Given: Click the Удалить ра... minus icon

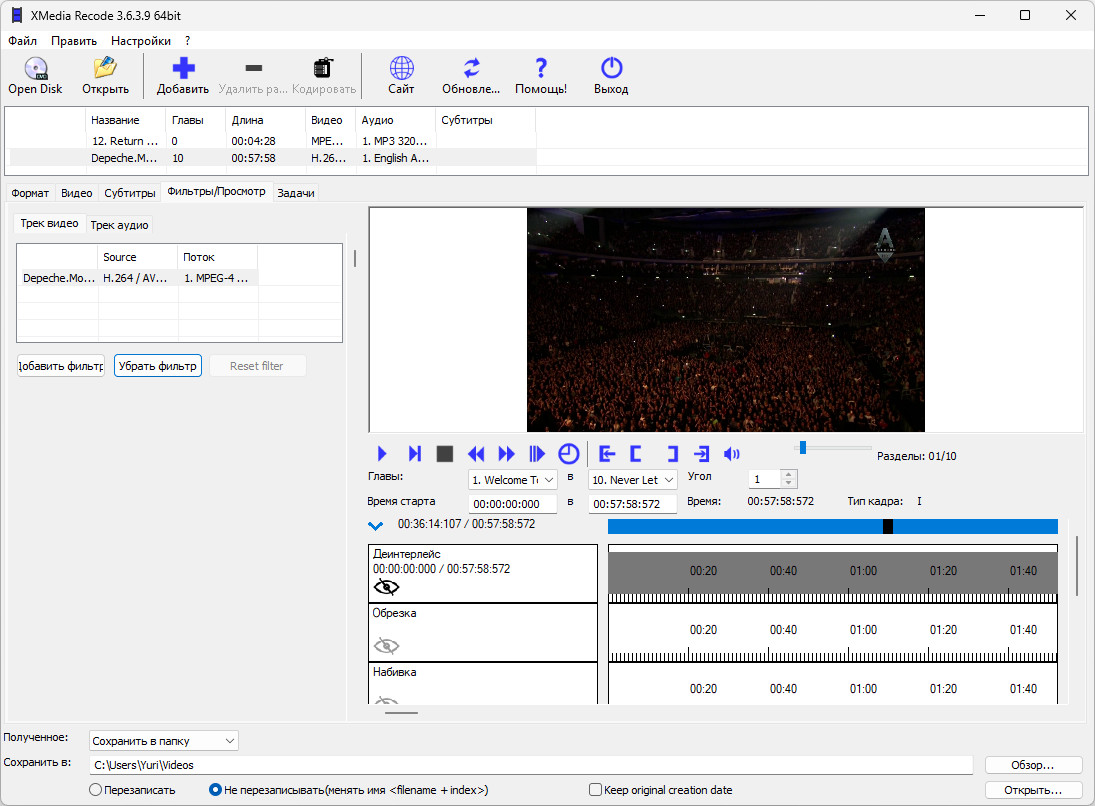Looking at the screenshot, I should pyautogui.click(x=253, y=68).
